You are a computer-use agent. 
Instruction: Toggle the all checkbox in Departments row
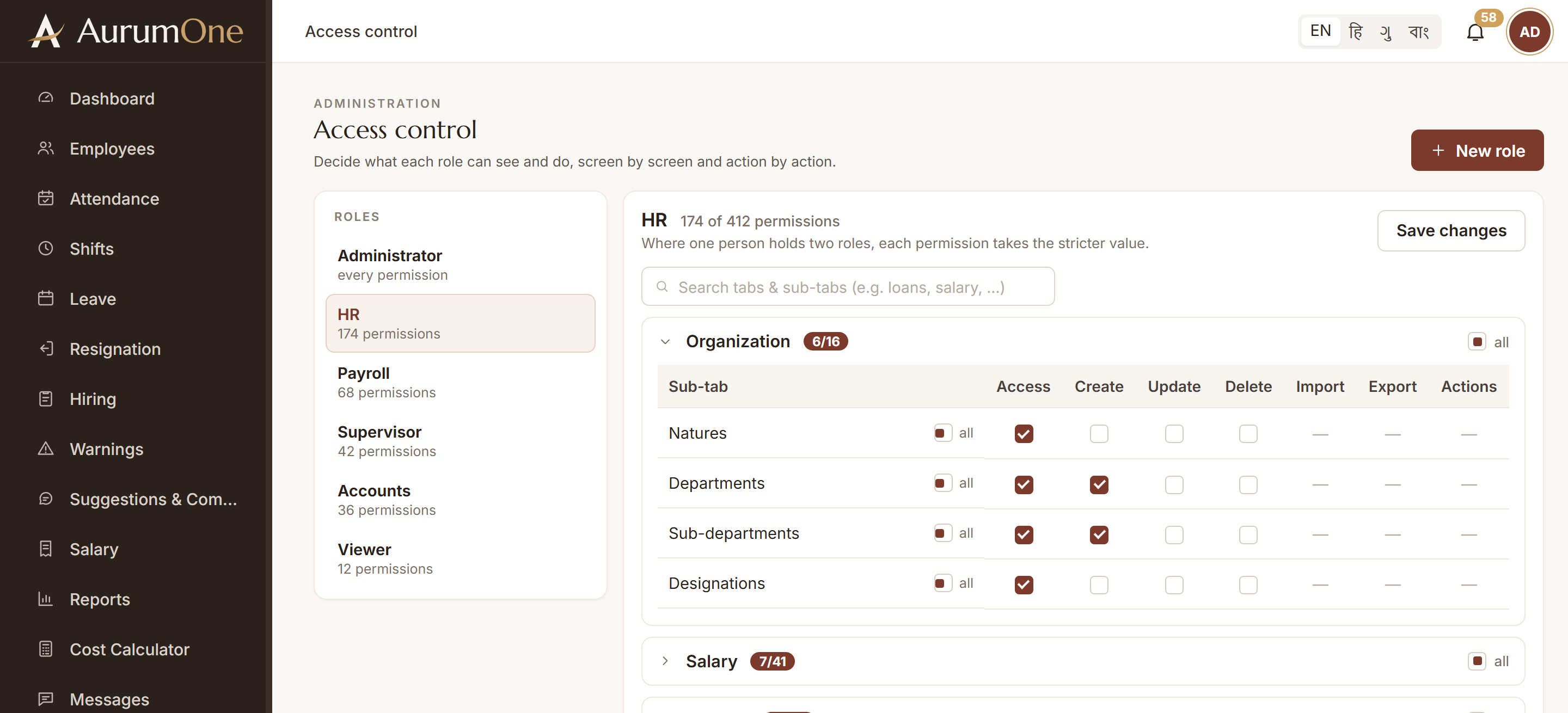942,483
